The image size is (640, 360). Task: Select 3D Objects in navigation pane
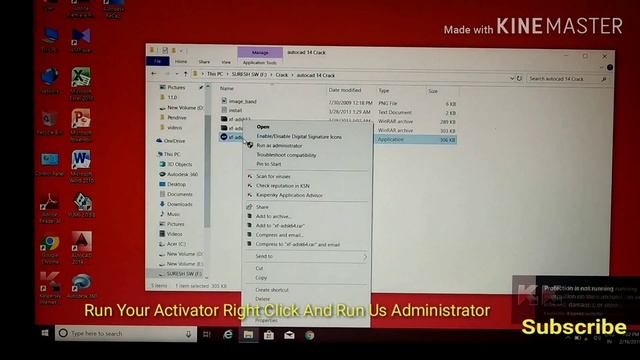(179, 164)
